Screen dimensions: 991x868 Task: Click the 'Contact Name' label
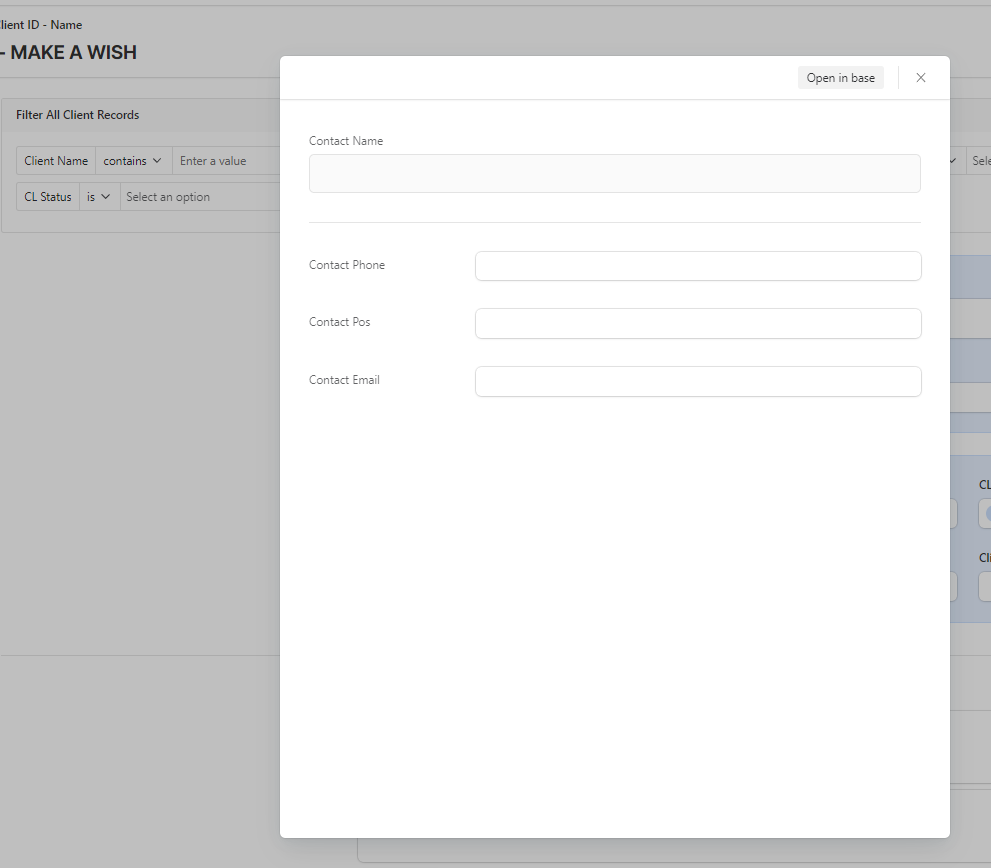346,141
